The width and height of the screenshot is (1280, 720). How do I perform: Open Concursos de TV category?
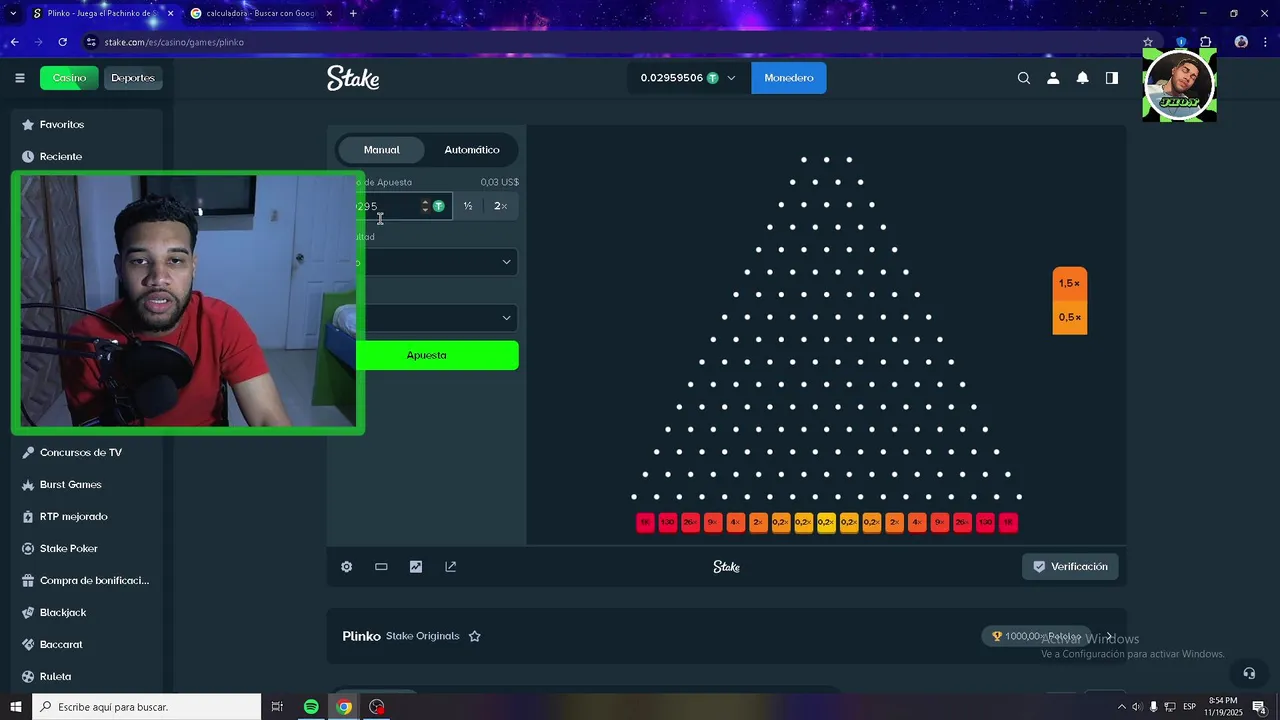(x=87, y=453)
